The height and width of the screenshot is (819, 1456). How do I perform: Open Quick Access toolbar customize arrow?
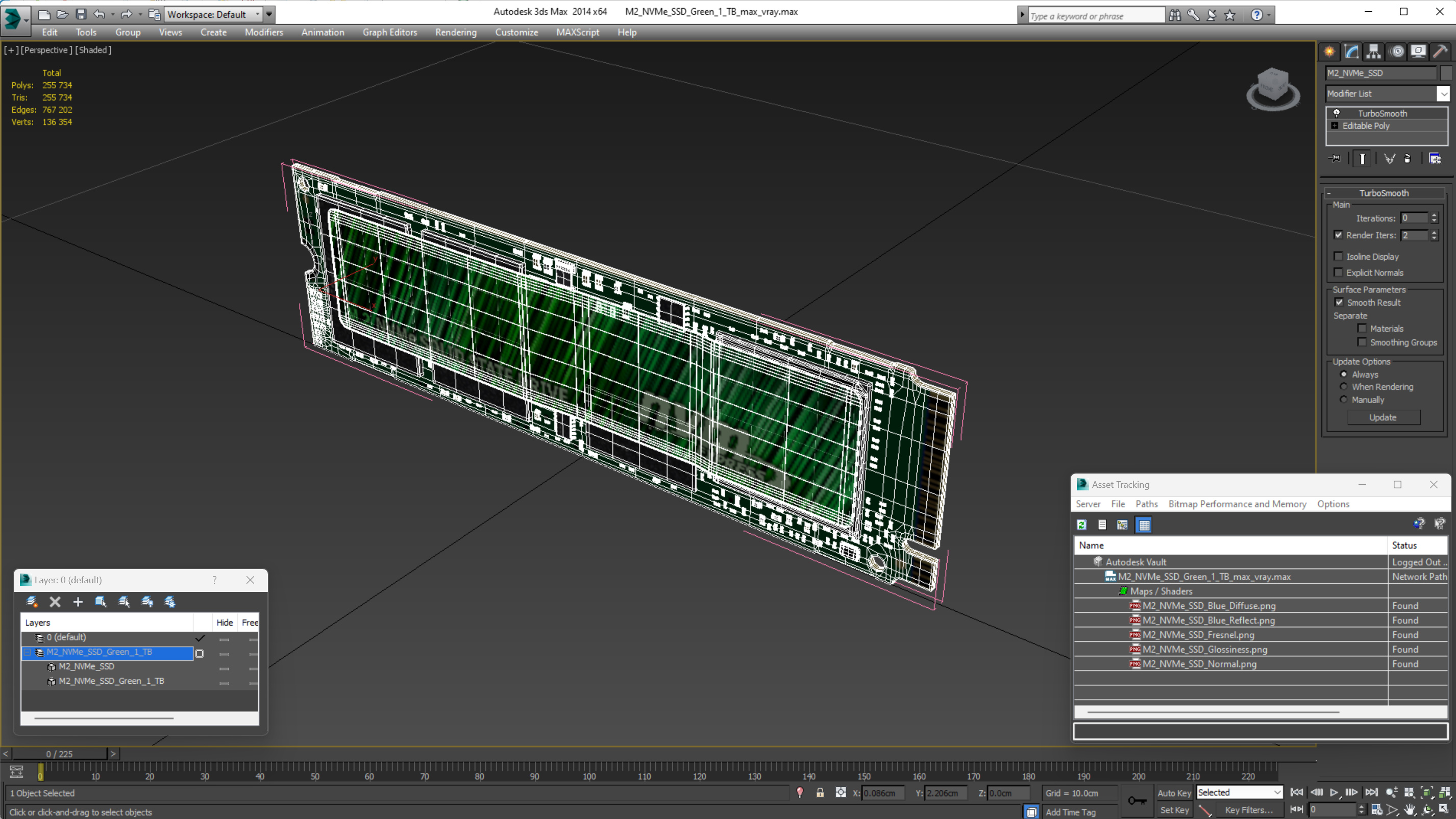tap(269, 14)
